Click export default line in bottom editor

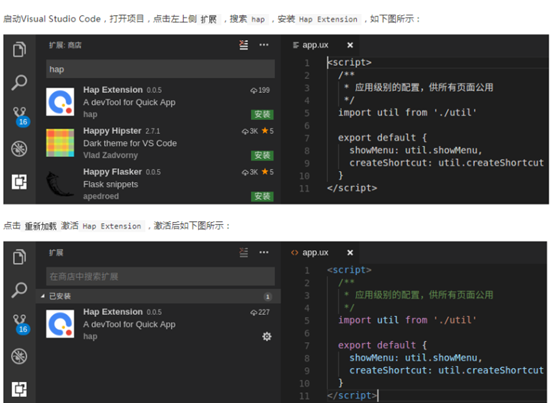382,345
